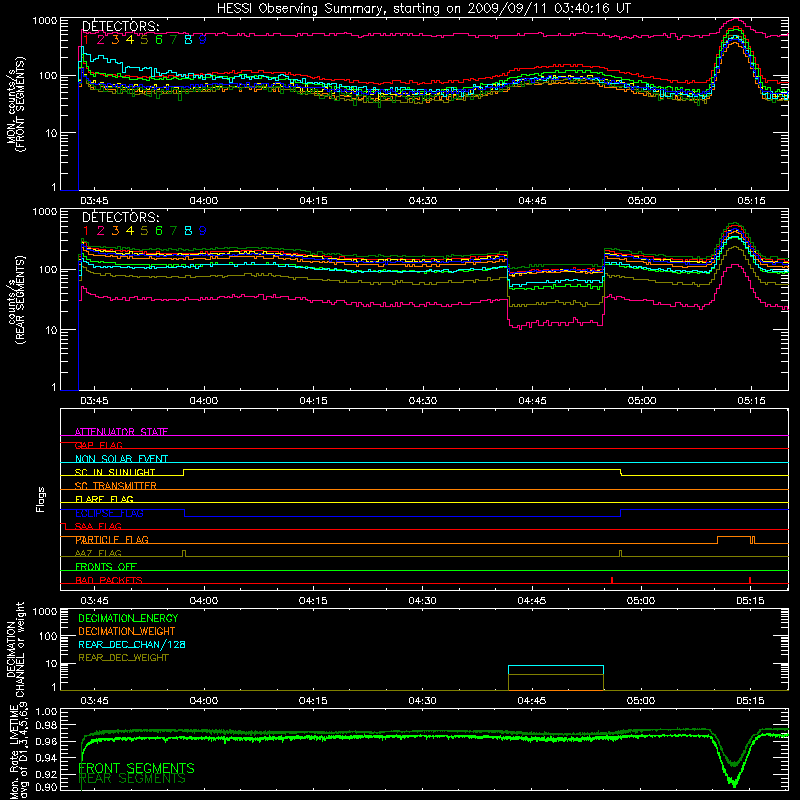Click the REAR_DEC_CHAN/128 legend entry

coord(132,644)
